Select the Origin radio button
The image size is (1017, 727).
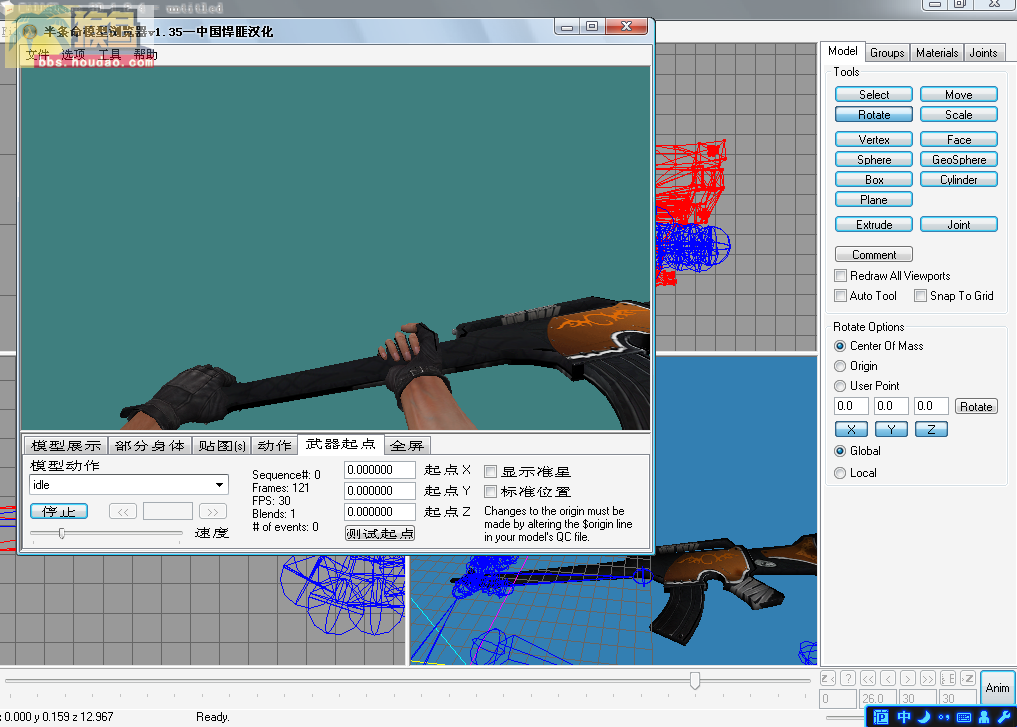pyautogui.click(x=841, y=366)
